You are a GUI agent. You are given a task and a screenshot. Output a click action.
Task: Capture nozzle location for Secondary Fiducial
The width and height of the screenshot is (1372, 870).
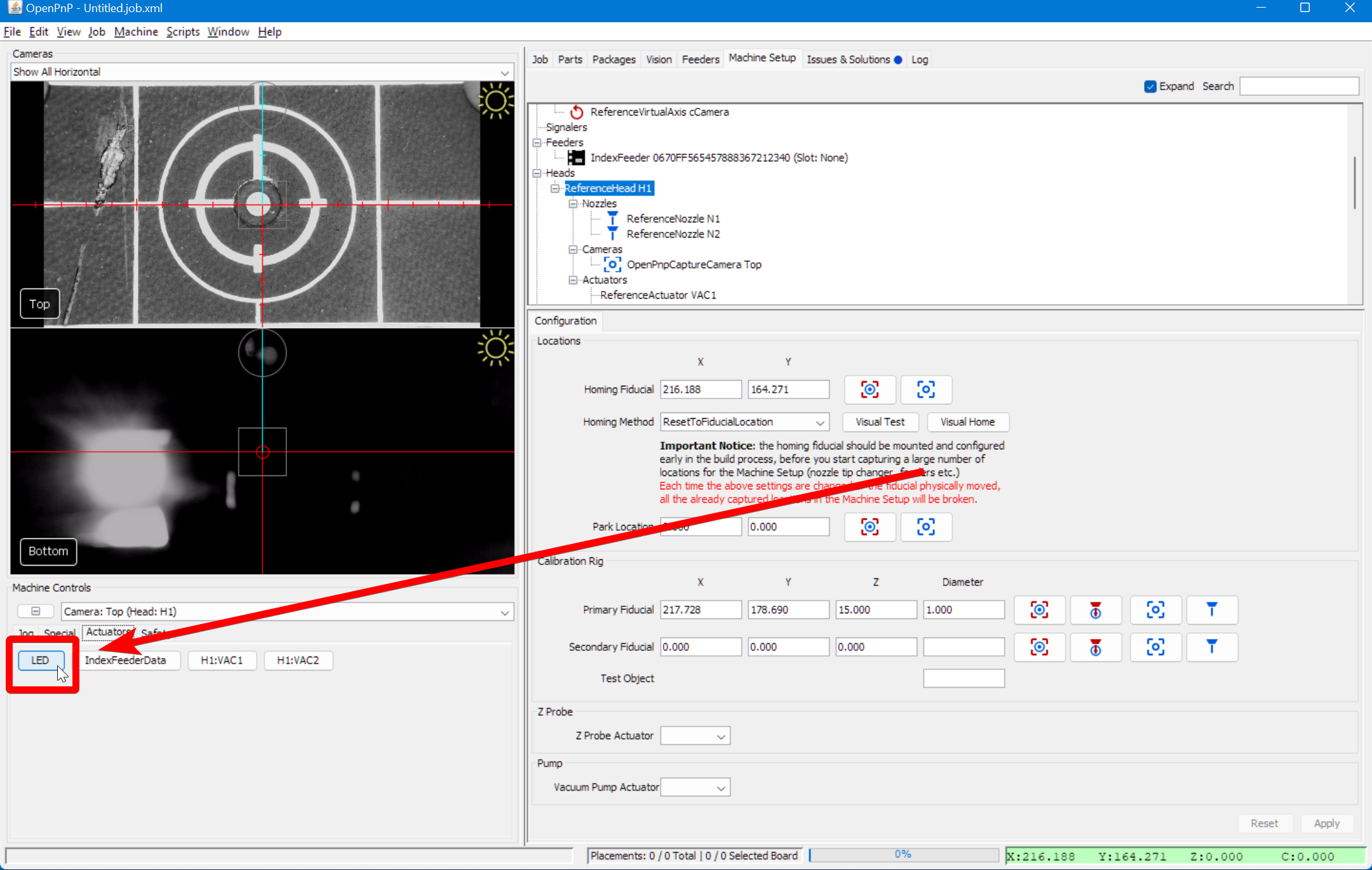pyautogui.click(x=1096, y=647)
